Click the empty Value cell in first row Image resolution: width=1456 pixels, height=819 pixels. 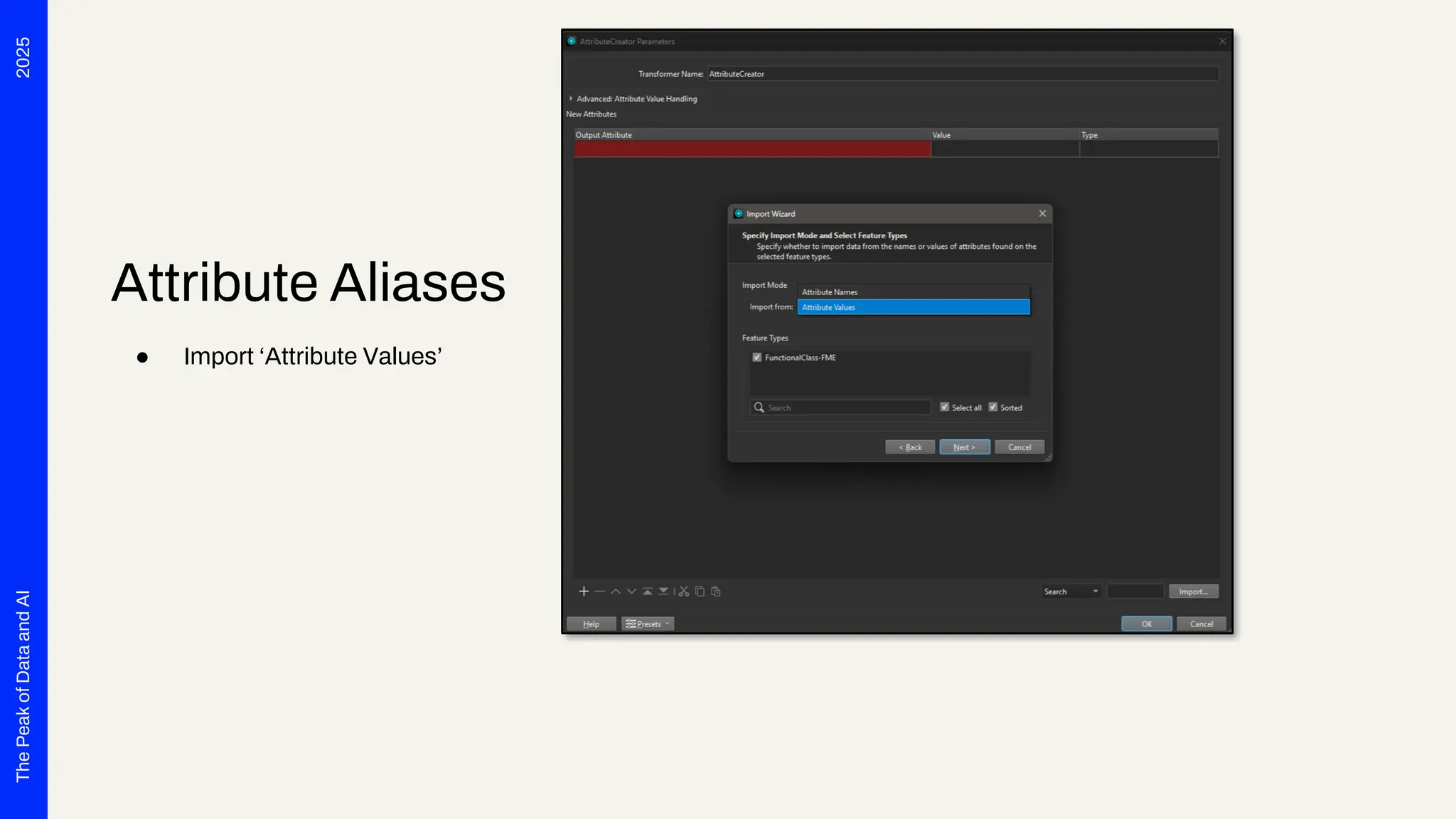tap(1005, 149)
